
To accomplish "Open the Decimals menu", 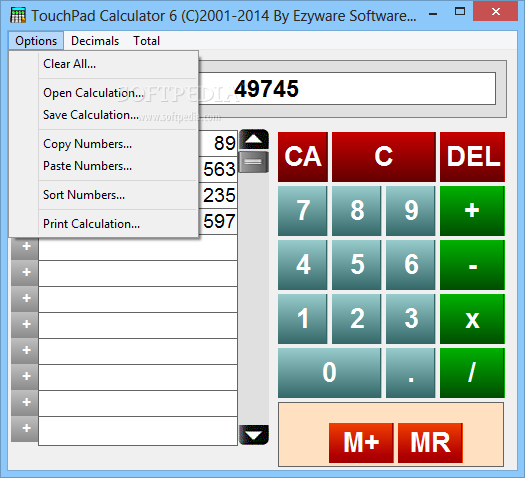I will 95,41.
